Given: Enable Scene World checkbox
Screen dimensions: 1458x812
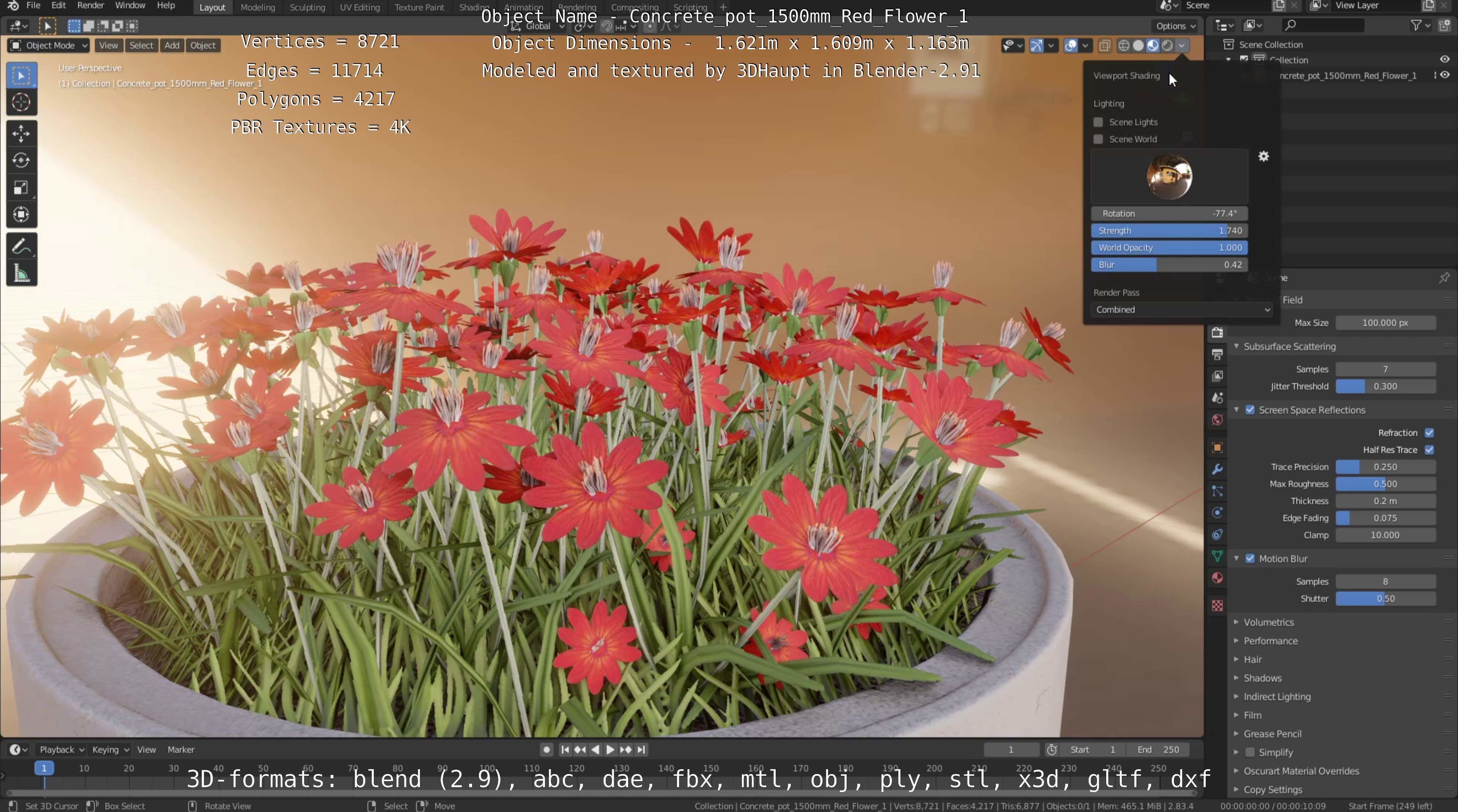Looking at the screenshot, I should pyautogui.click(x=1098, y=139).
